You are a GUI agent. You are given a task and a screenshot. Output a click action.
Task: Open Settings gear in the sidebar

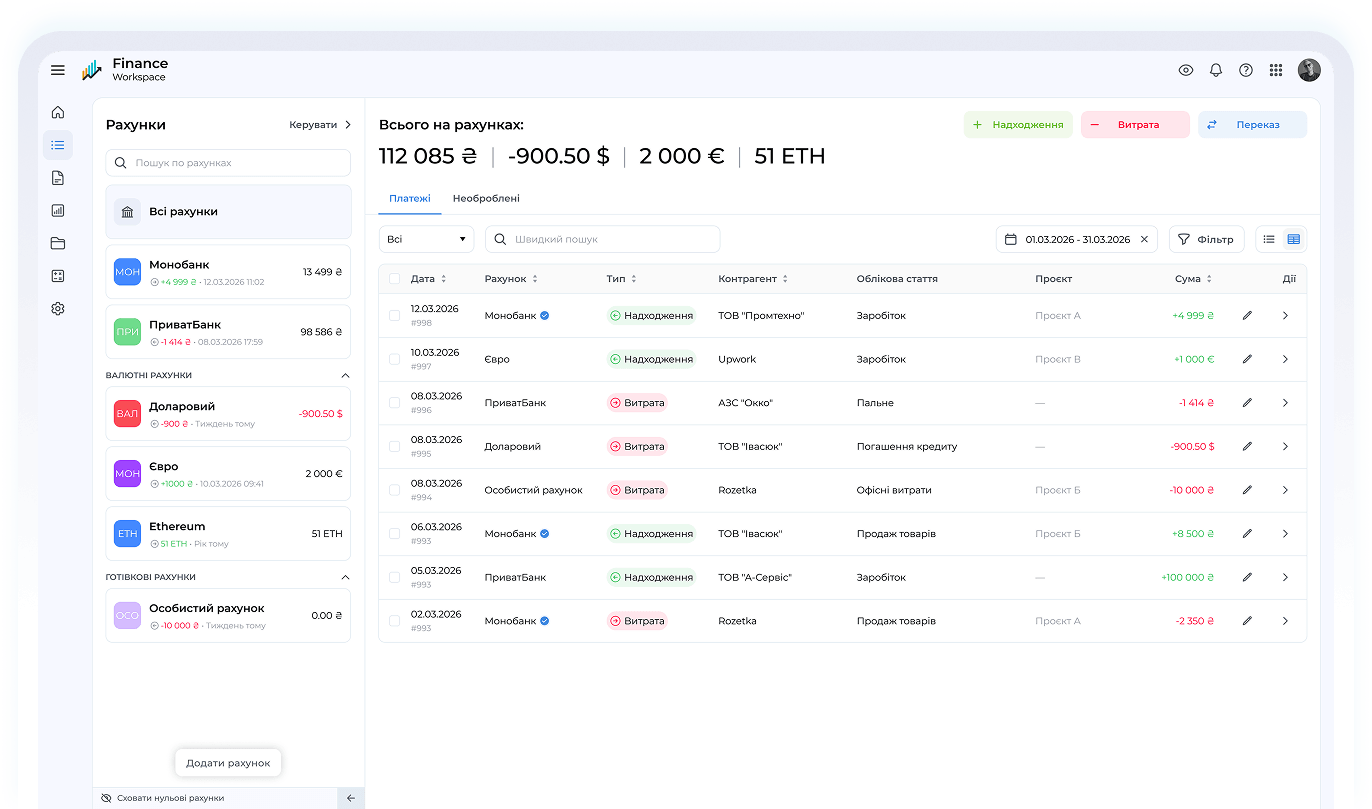point(58,309)
